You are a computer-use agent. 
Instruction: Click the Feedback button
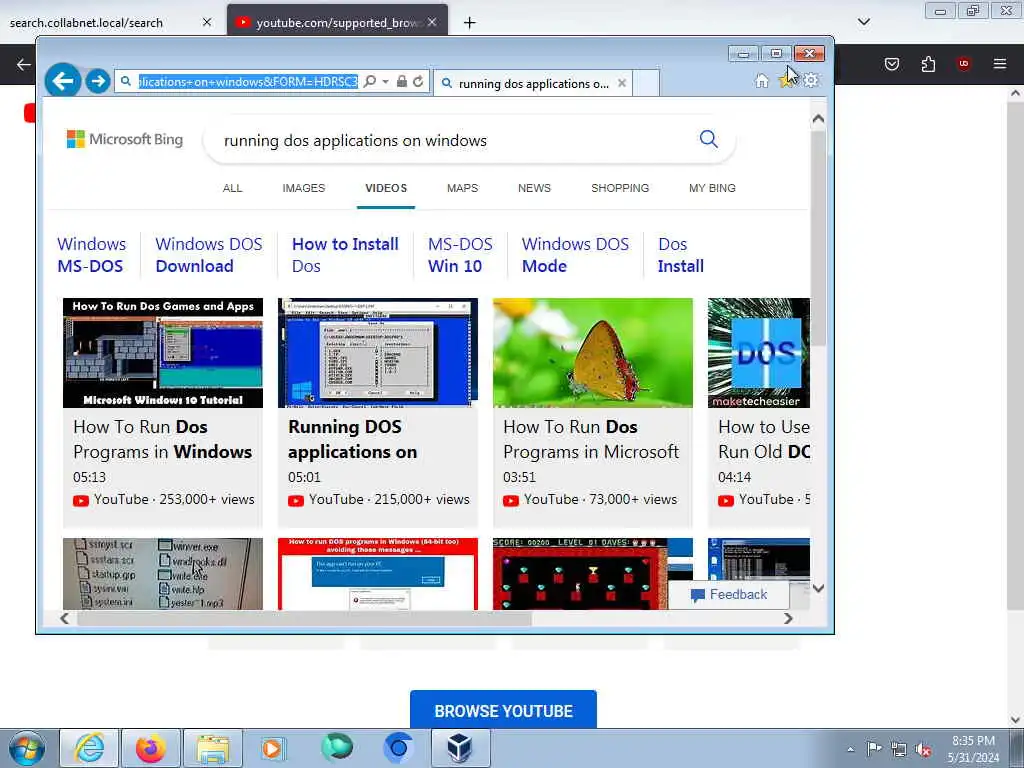(729, 595)
